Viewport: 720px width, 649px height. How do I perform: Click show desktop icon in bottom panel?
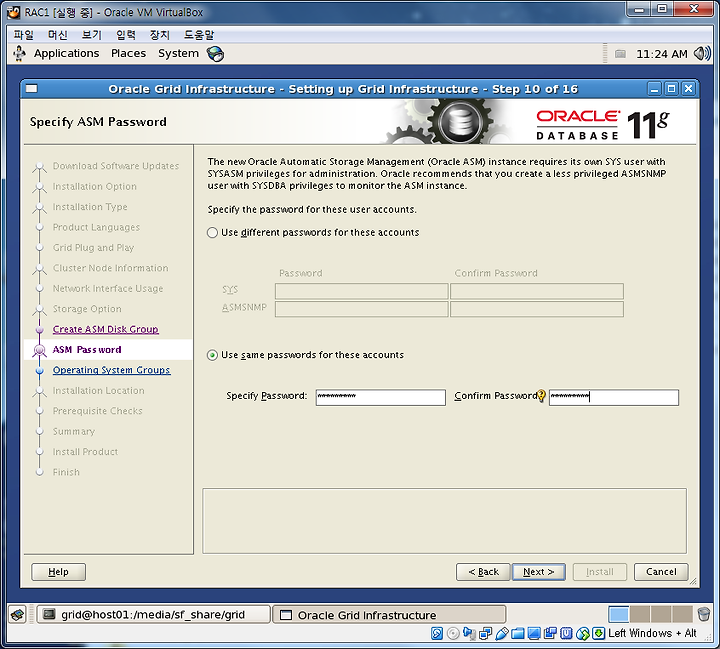(18, 615)
